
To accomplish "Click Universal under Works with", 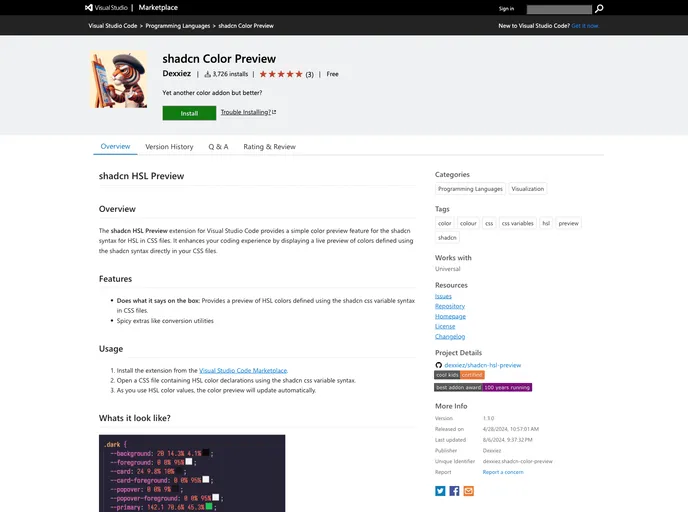I will [448, 269].
